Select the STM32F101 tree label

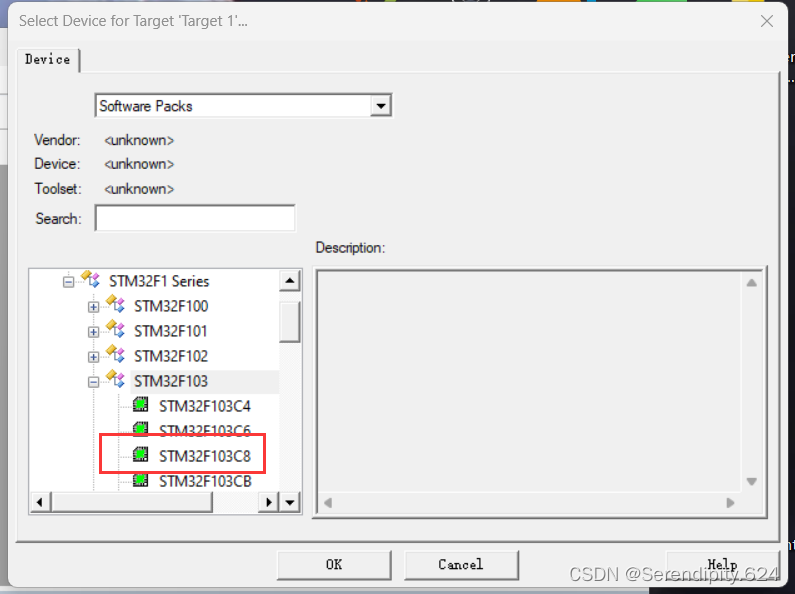[171, 331]
